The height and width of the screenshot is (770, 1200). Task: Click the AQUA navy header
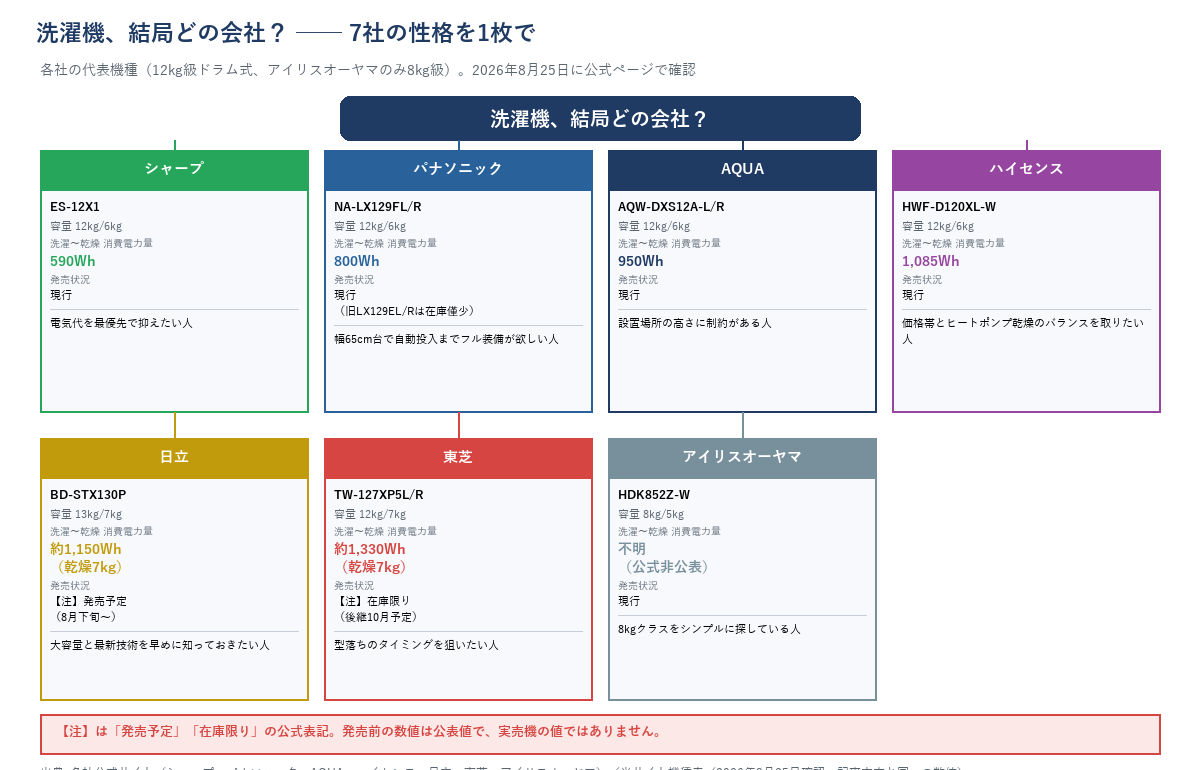pos(742,170)
